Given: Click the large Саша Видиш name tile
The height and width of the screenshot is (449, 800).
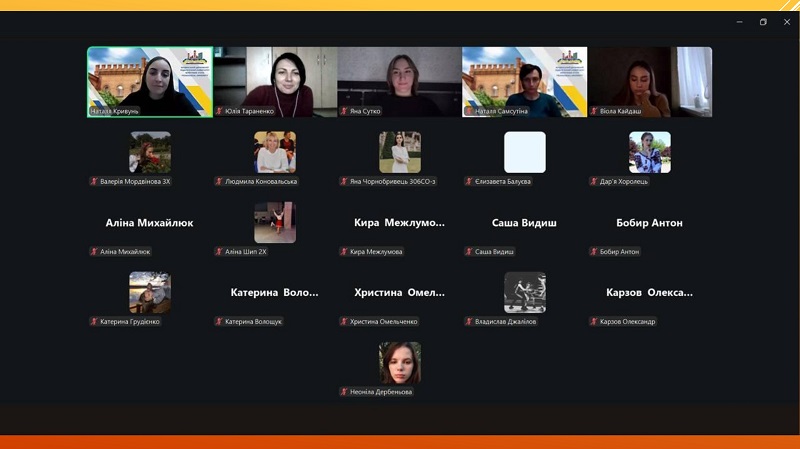Looking at the screenshot, I should click(x=524, y=223).
